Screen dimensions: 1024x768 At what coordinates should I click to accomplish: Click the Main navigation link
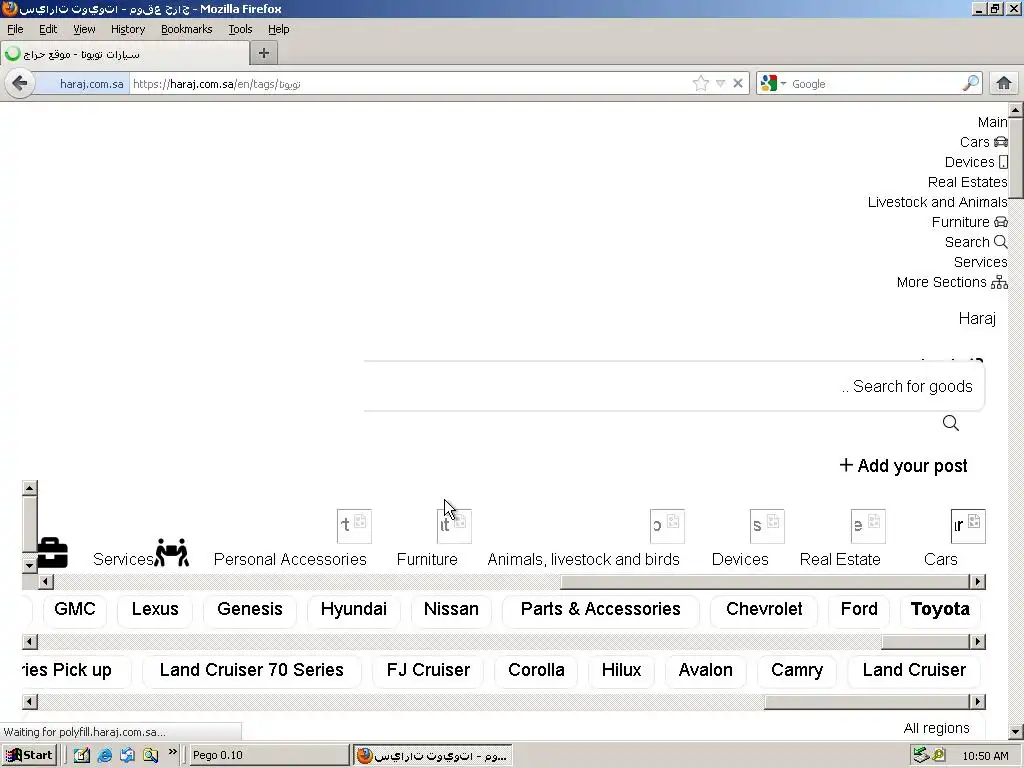pyautogui.click(x=993, y=122)
